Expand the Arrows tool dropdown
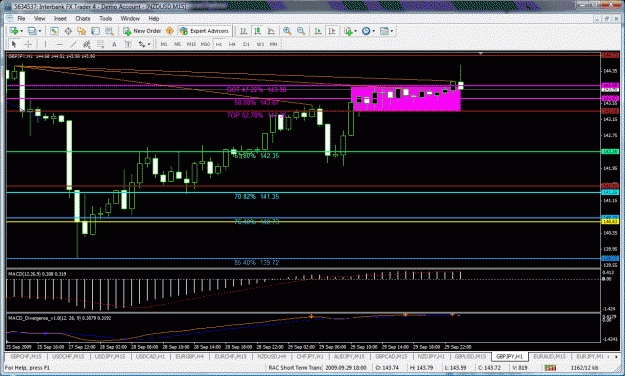The image size is (625, 376). tap(149, 44)
